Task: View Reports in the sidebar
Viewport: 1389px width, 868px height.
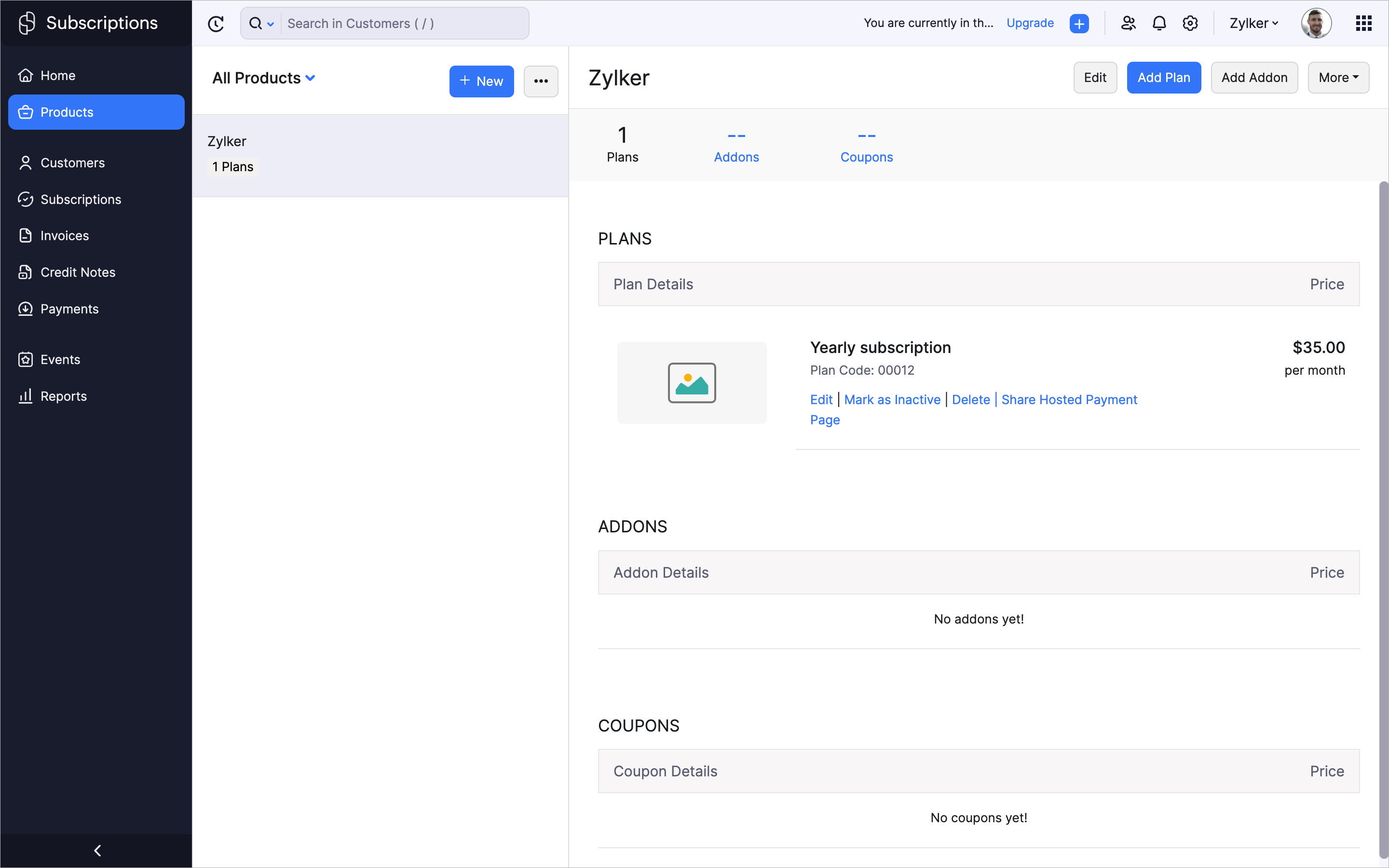Action: pos(96,396)
